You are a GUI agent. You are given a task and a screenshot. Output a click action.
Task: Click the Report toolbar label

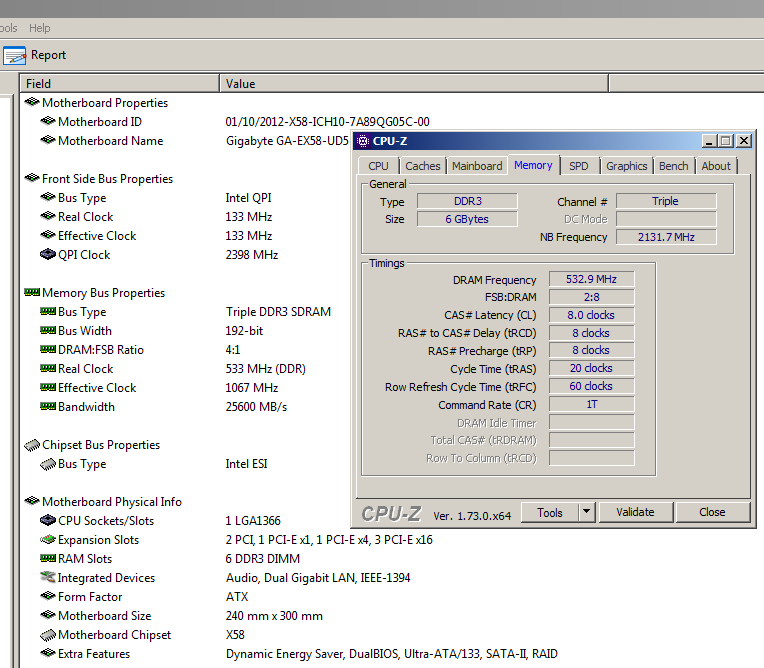[48, 55]
